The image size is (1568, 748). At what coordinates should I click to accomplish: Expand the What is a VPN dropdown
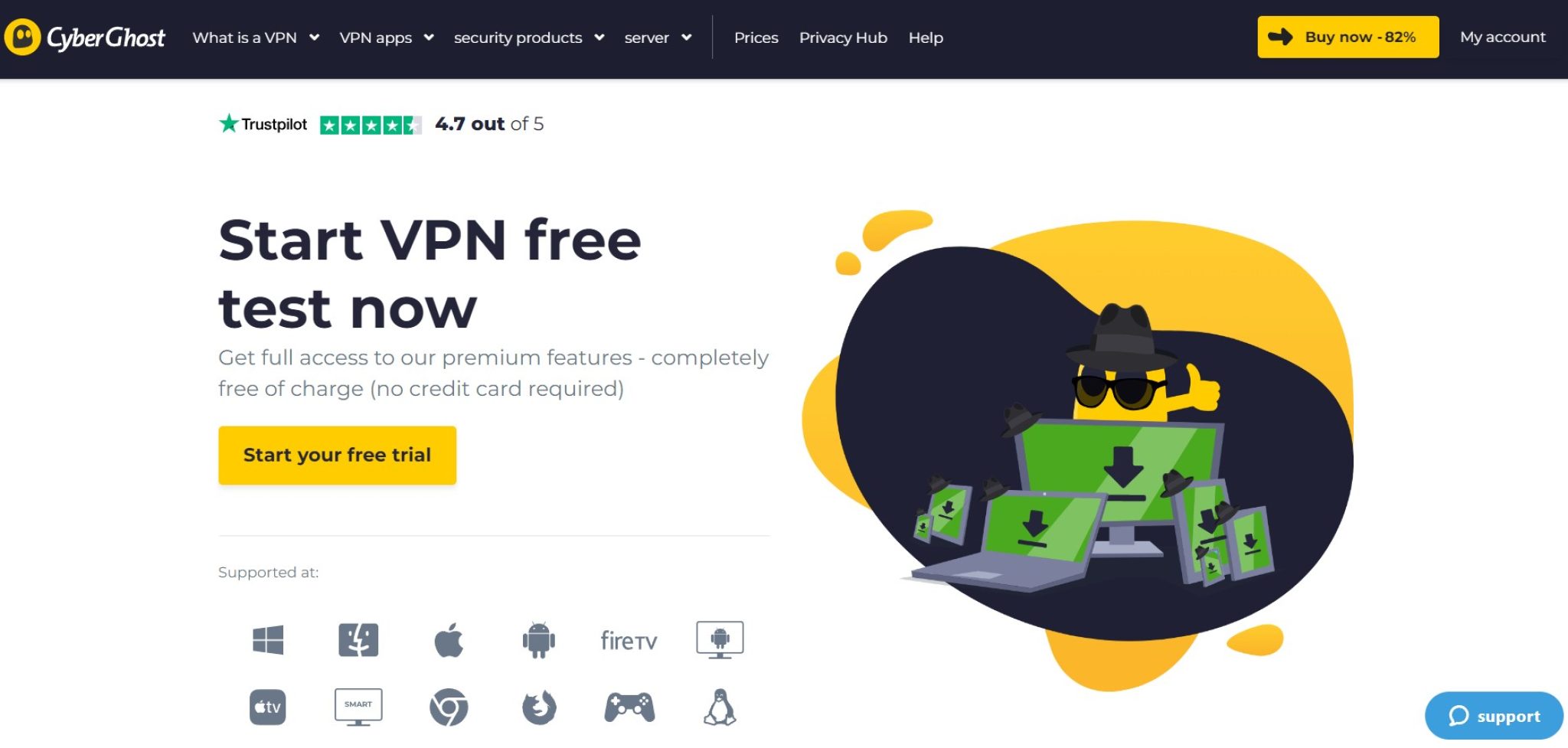256,38
